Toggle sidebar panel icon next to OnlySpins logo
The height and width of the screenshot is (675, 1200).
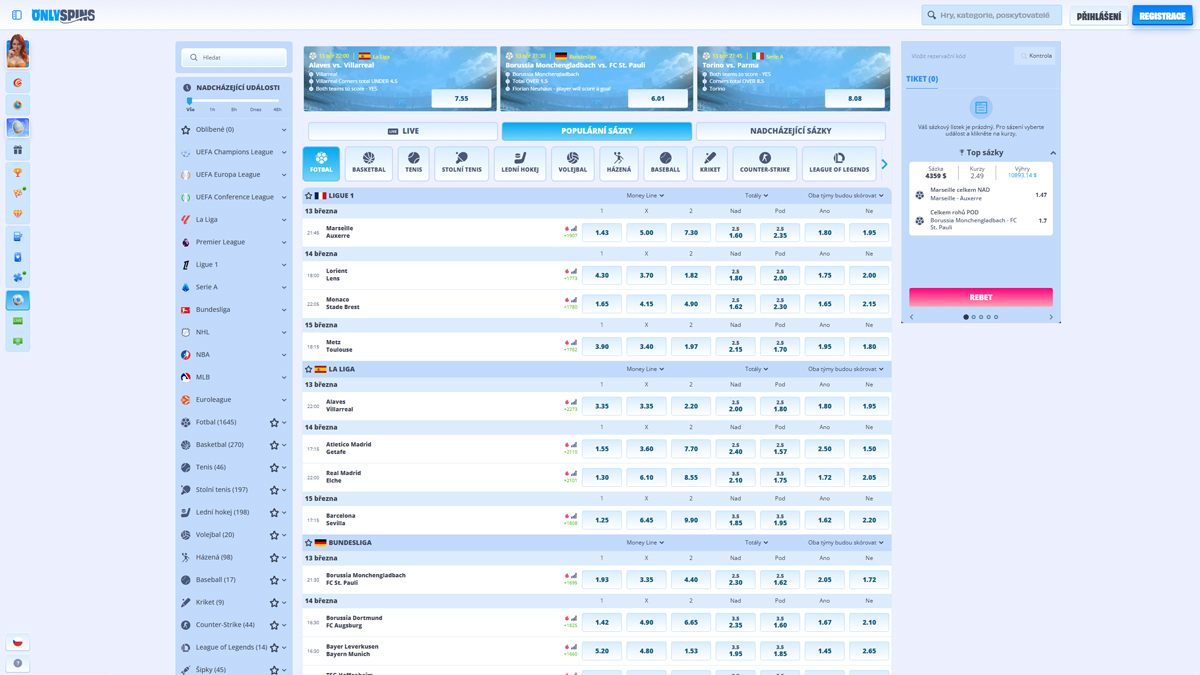click(x=17, y=15)
